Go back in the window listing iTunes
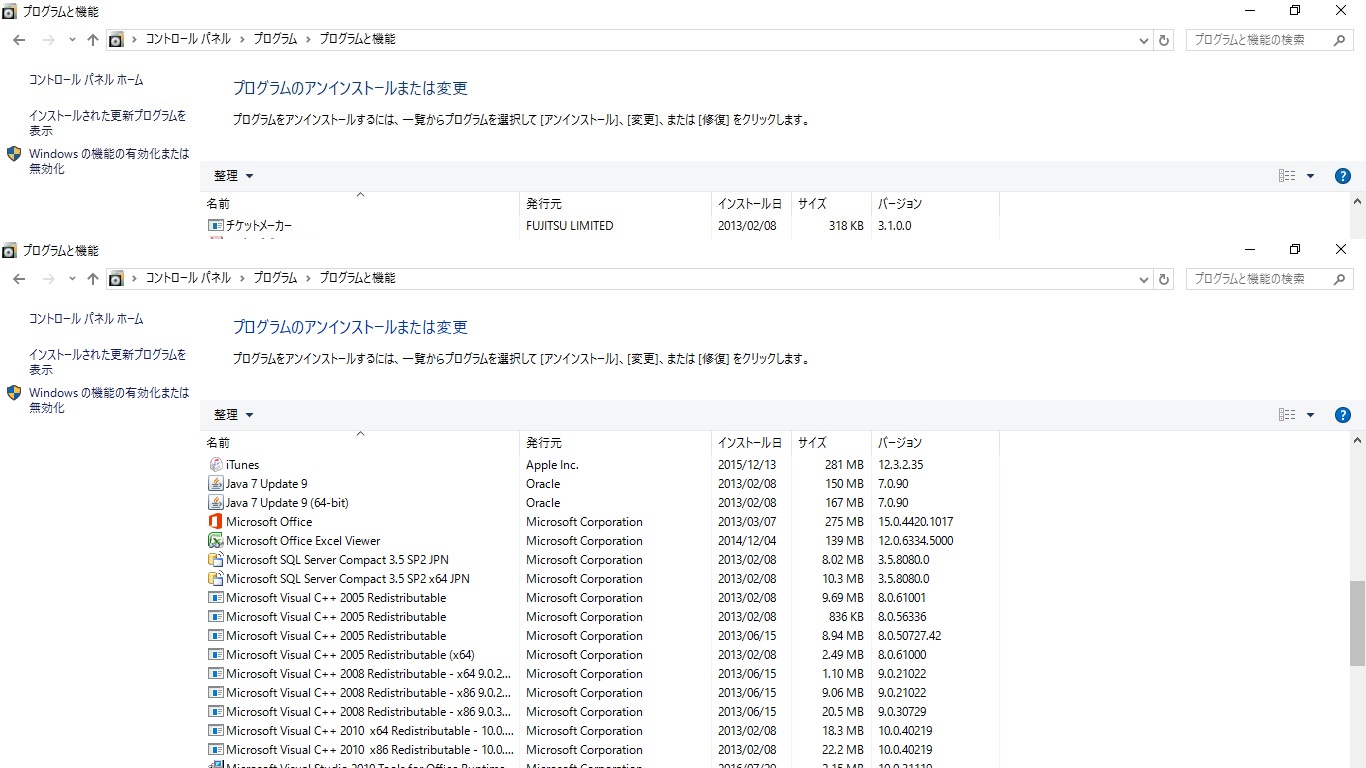This screenshot has height=768, width=1366. pyautogui.click(x=19, y=279)
